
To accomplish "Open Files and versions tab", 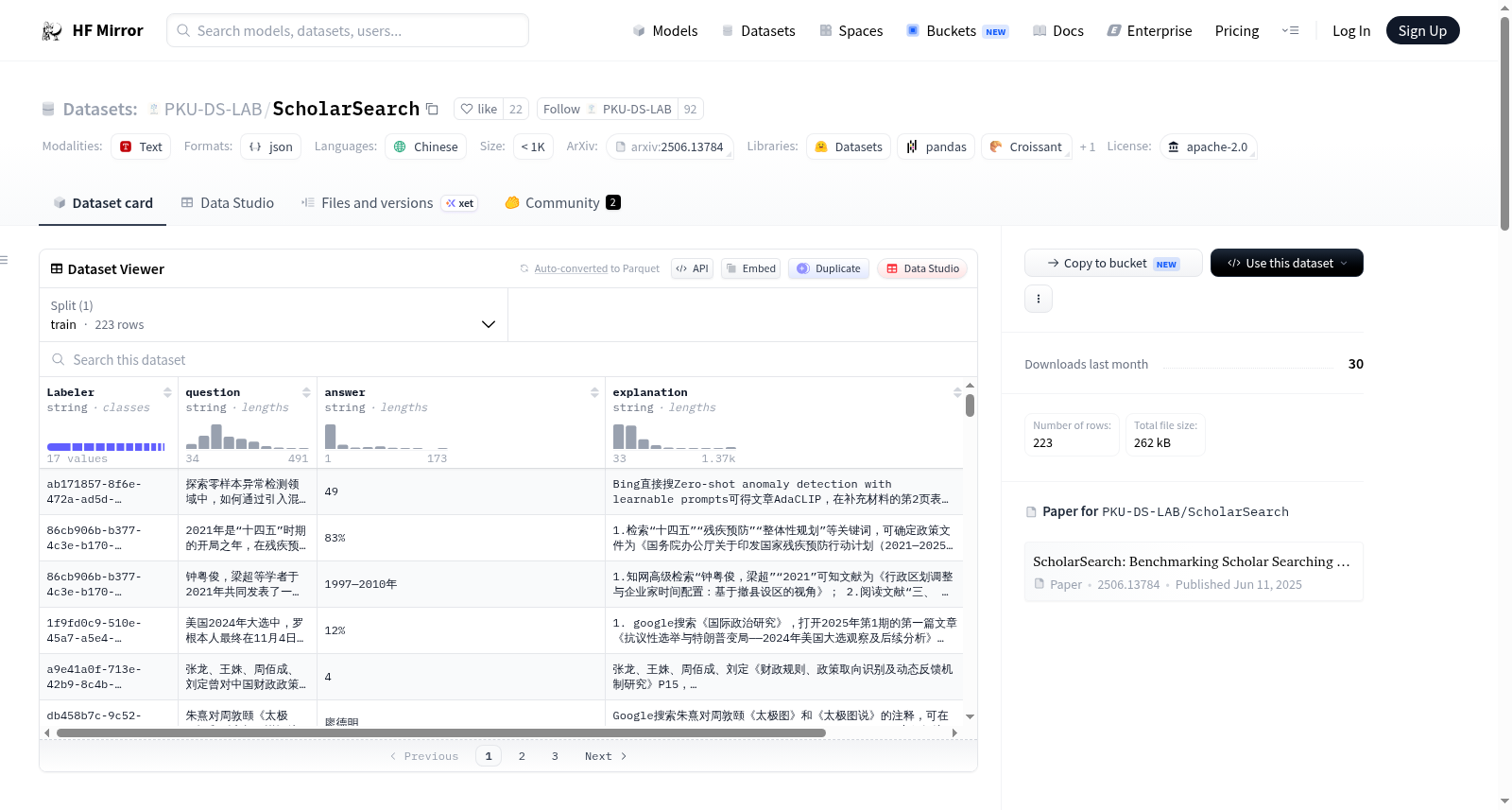I will pyautogui.click(x=389, y=202).
